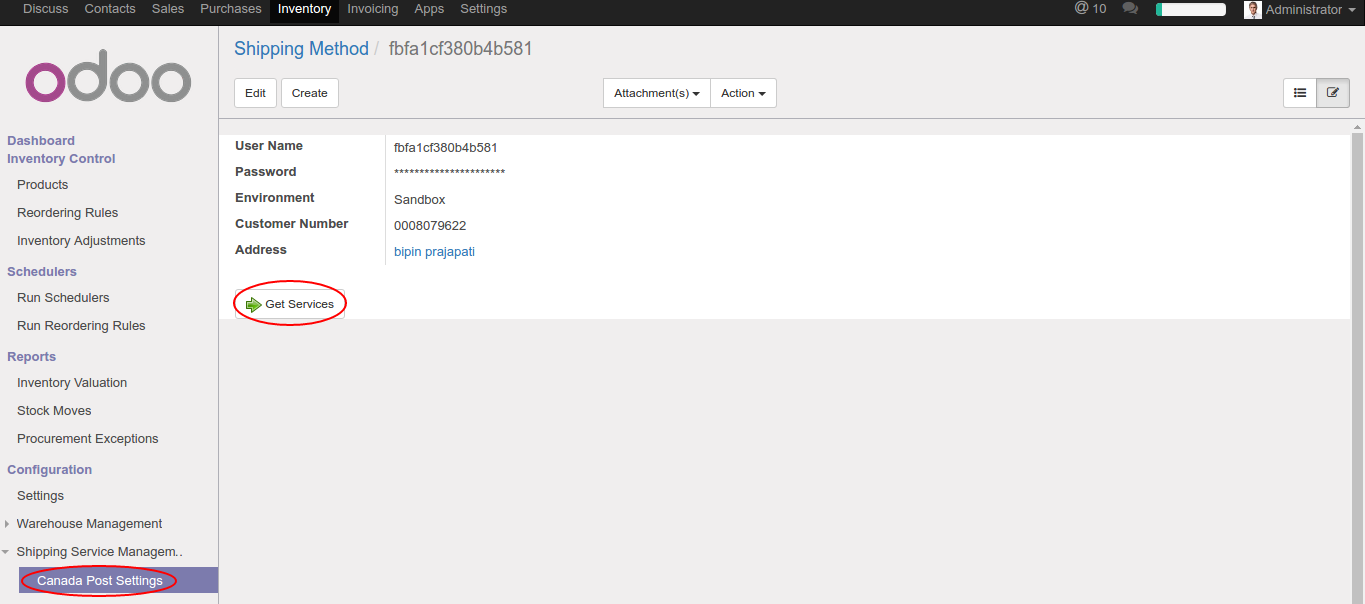The height and width of the screenshot is (604, 1365).
Task: Switch to form view icon
Action: point(1333,93)
